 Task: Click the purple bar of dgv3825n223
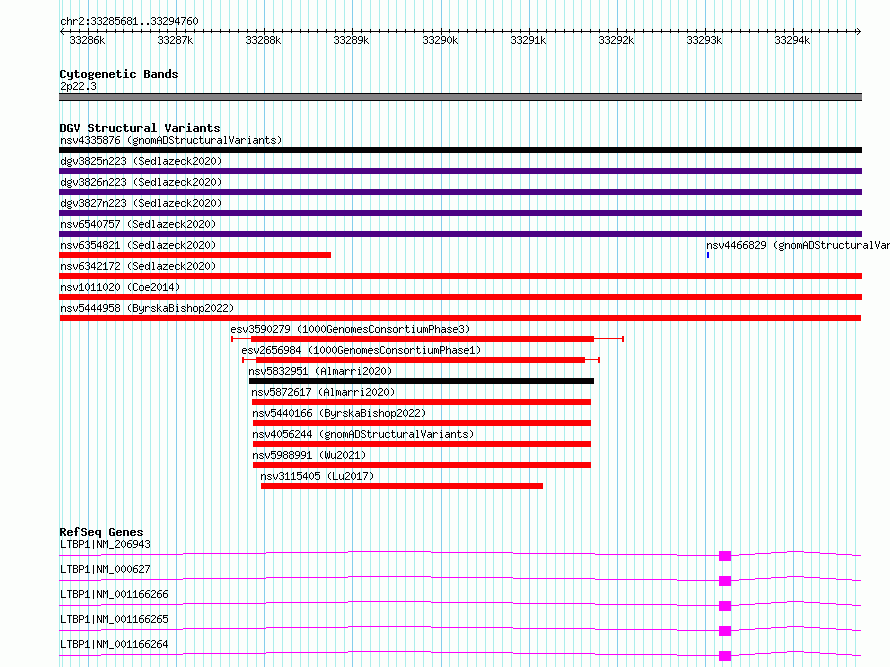[x=460, y=171]
